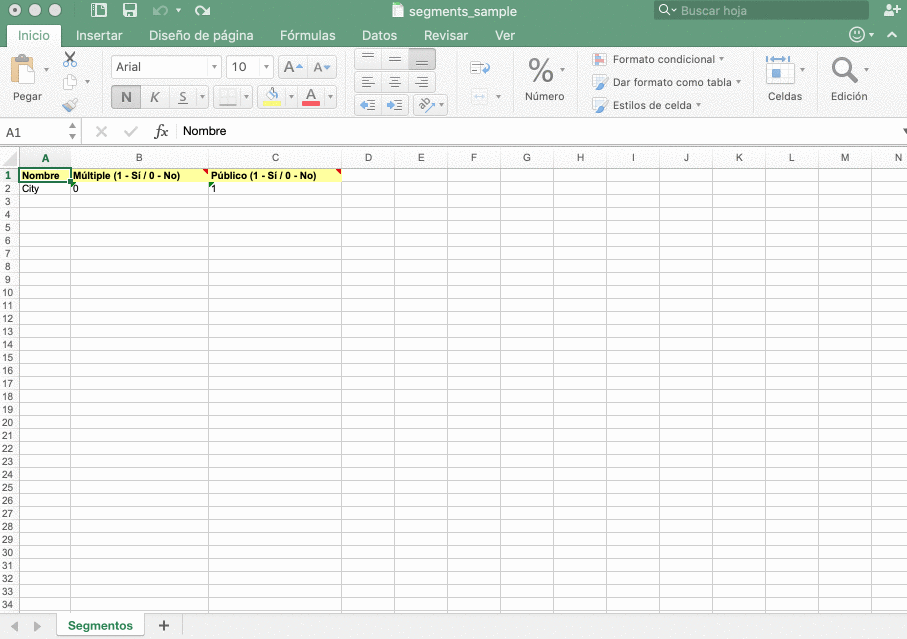Open the font color dropdown arrow
The width and height of the screenshot is (907, 639).
point(330,97)
